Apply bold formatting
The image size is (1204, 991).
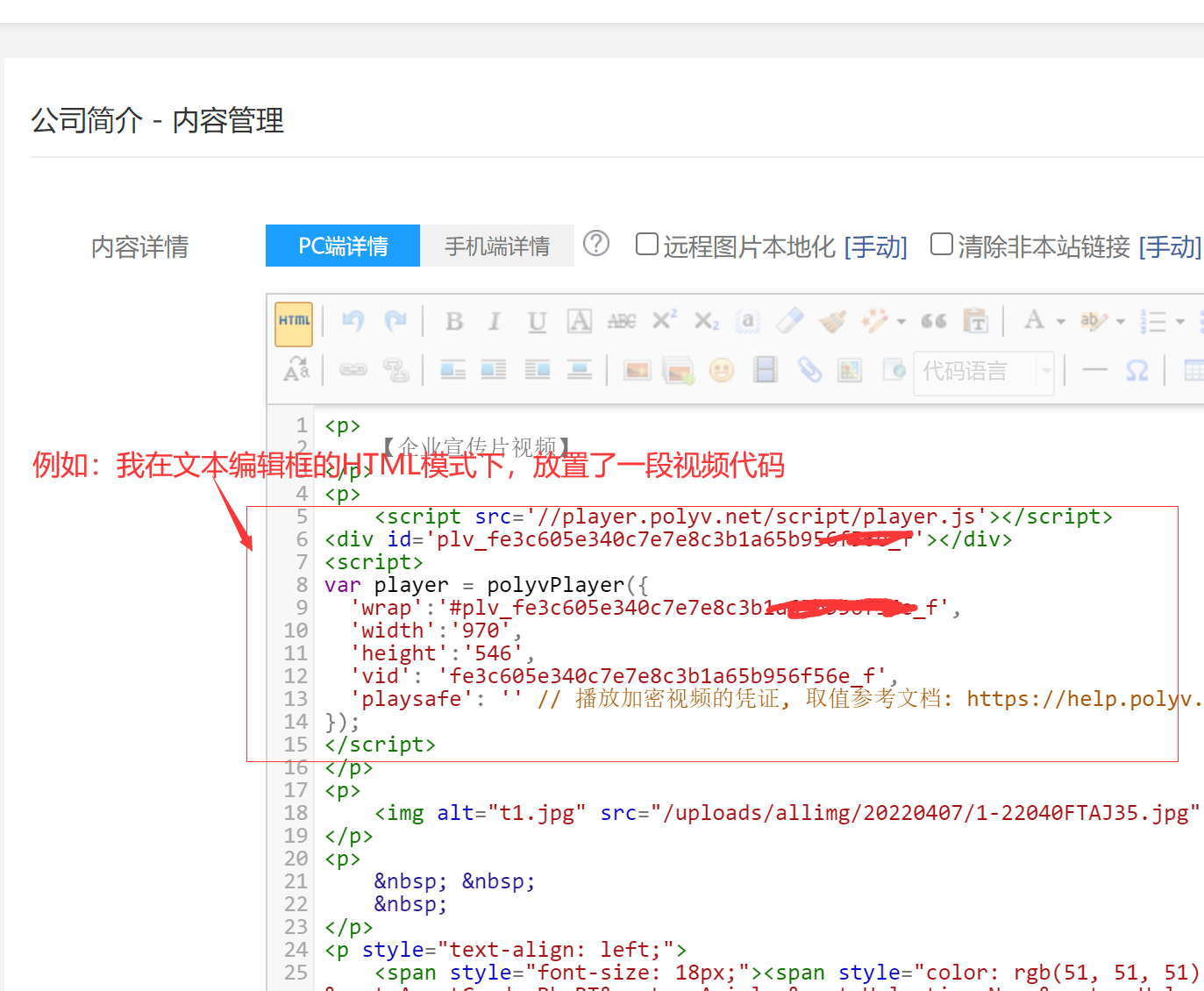453,321
